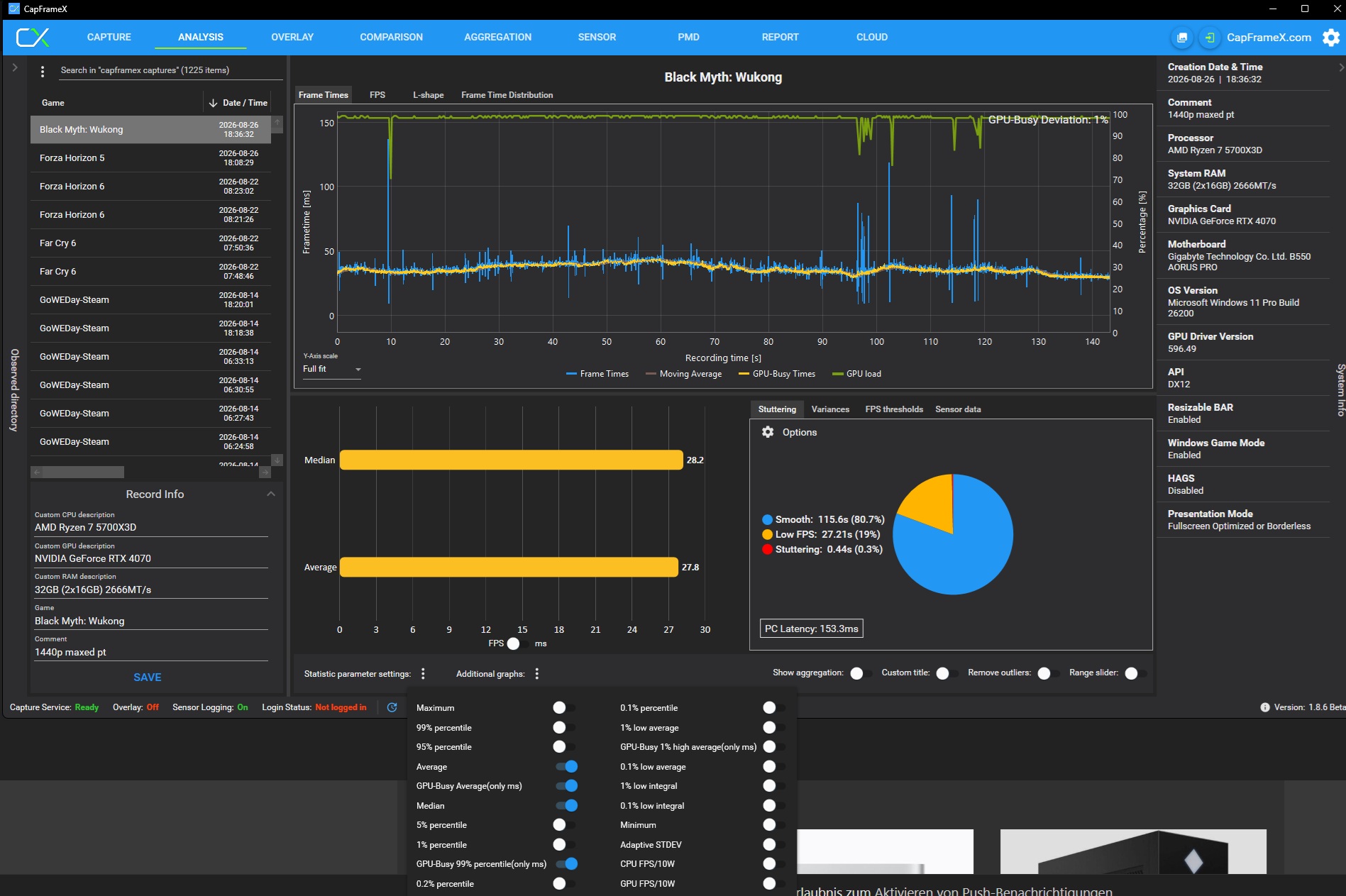Viewport: 1346px width, 896px height.
Task: Toggle Maximum statistic switch
Action: click(565, 707)
